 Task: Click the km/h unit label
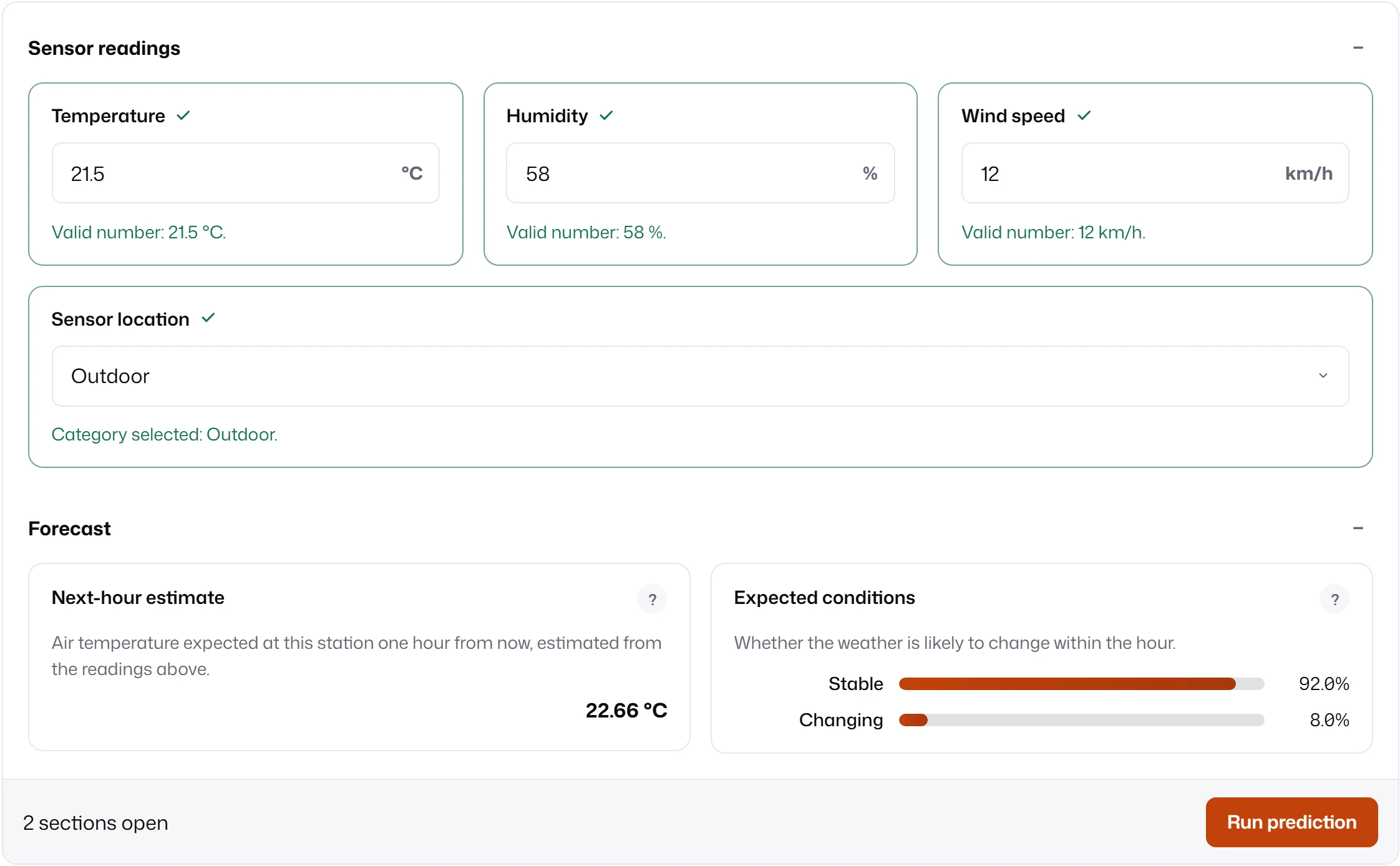point(1308,173)
